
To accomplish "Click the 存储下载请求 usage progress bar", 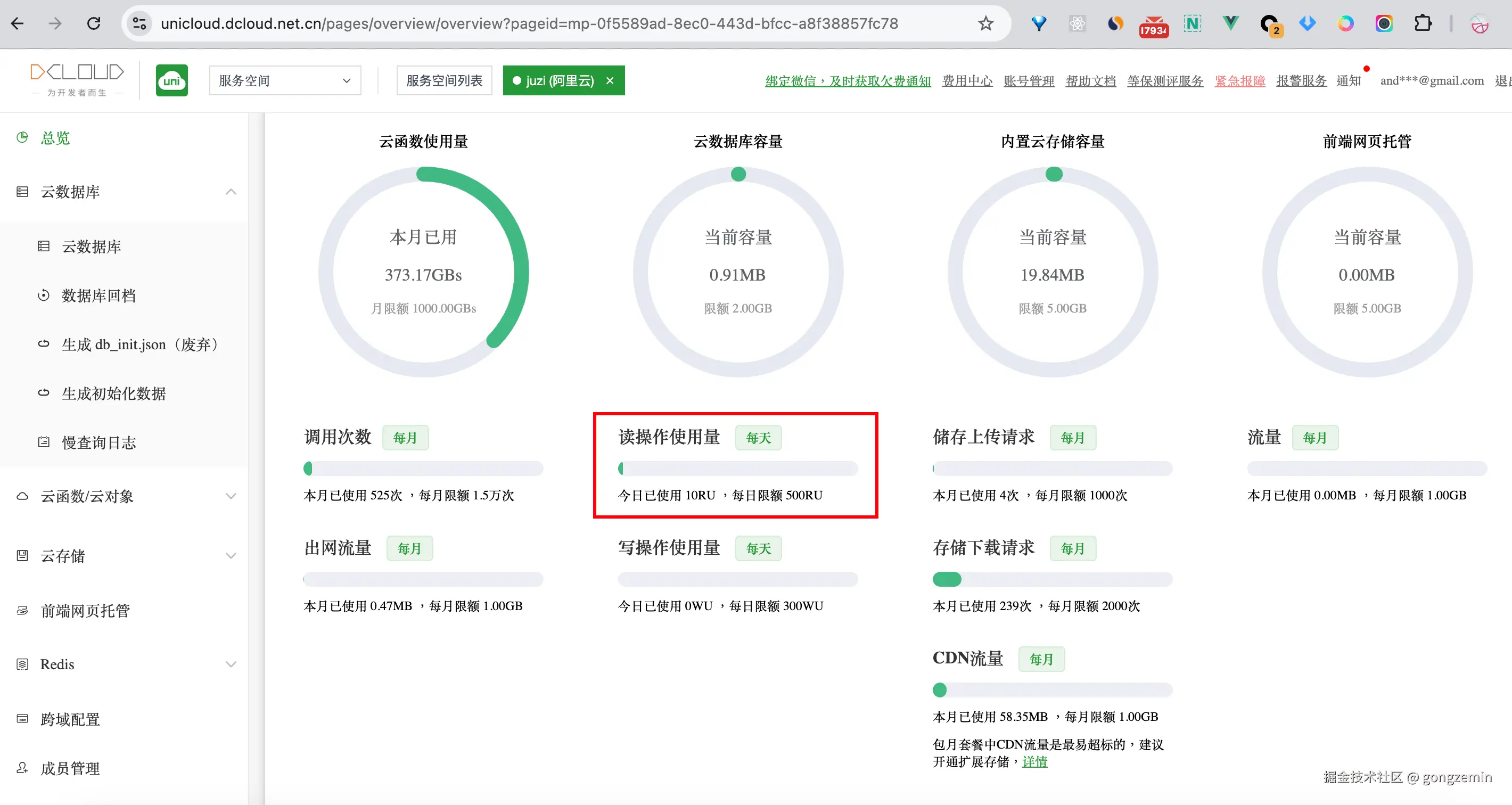I will 1052,579.
